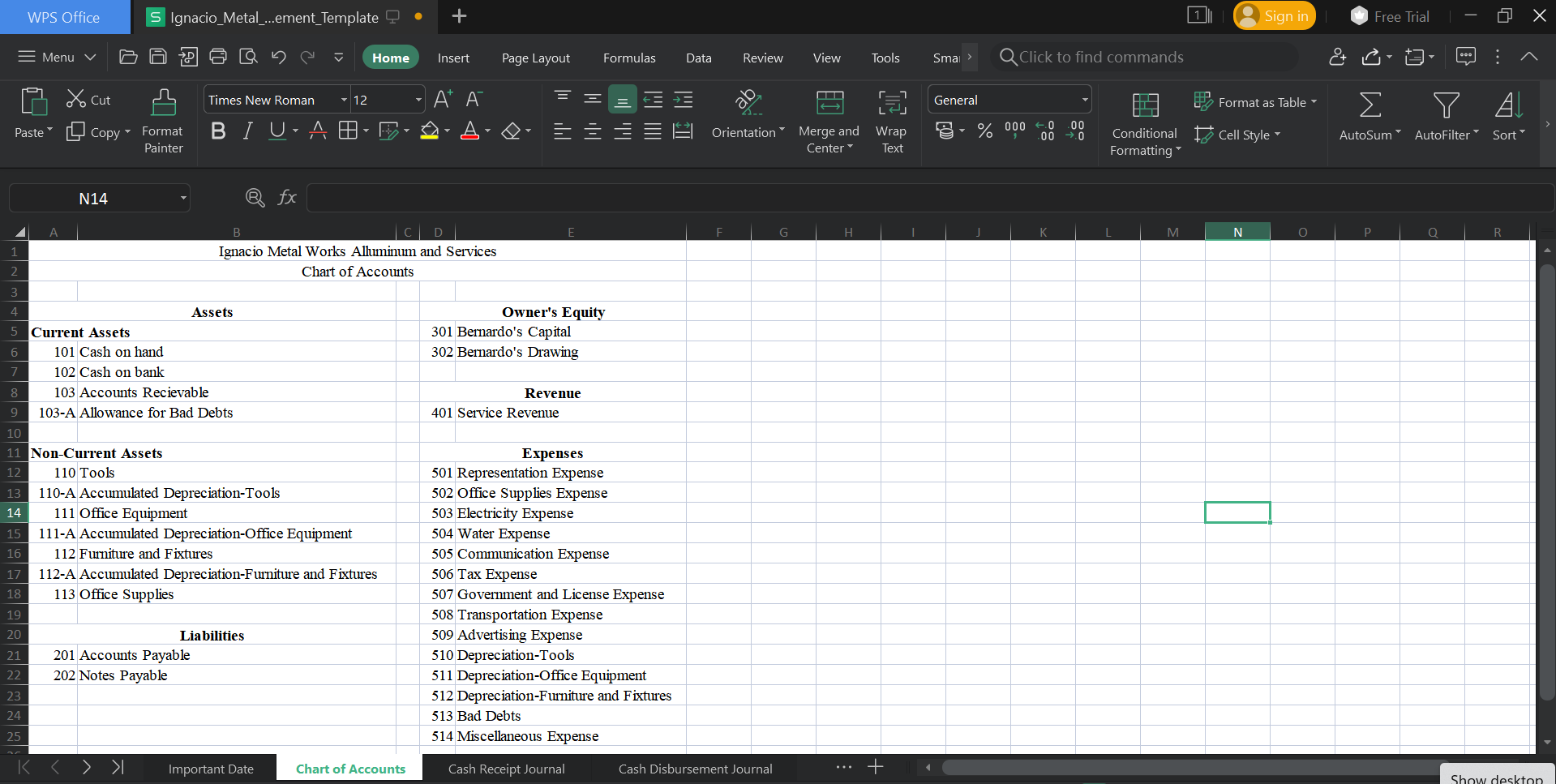The image size is (1556, 784).
Task: Toggle italic formatting
Action: pos(248,131)
